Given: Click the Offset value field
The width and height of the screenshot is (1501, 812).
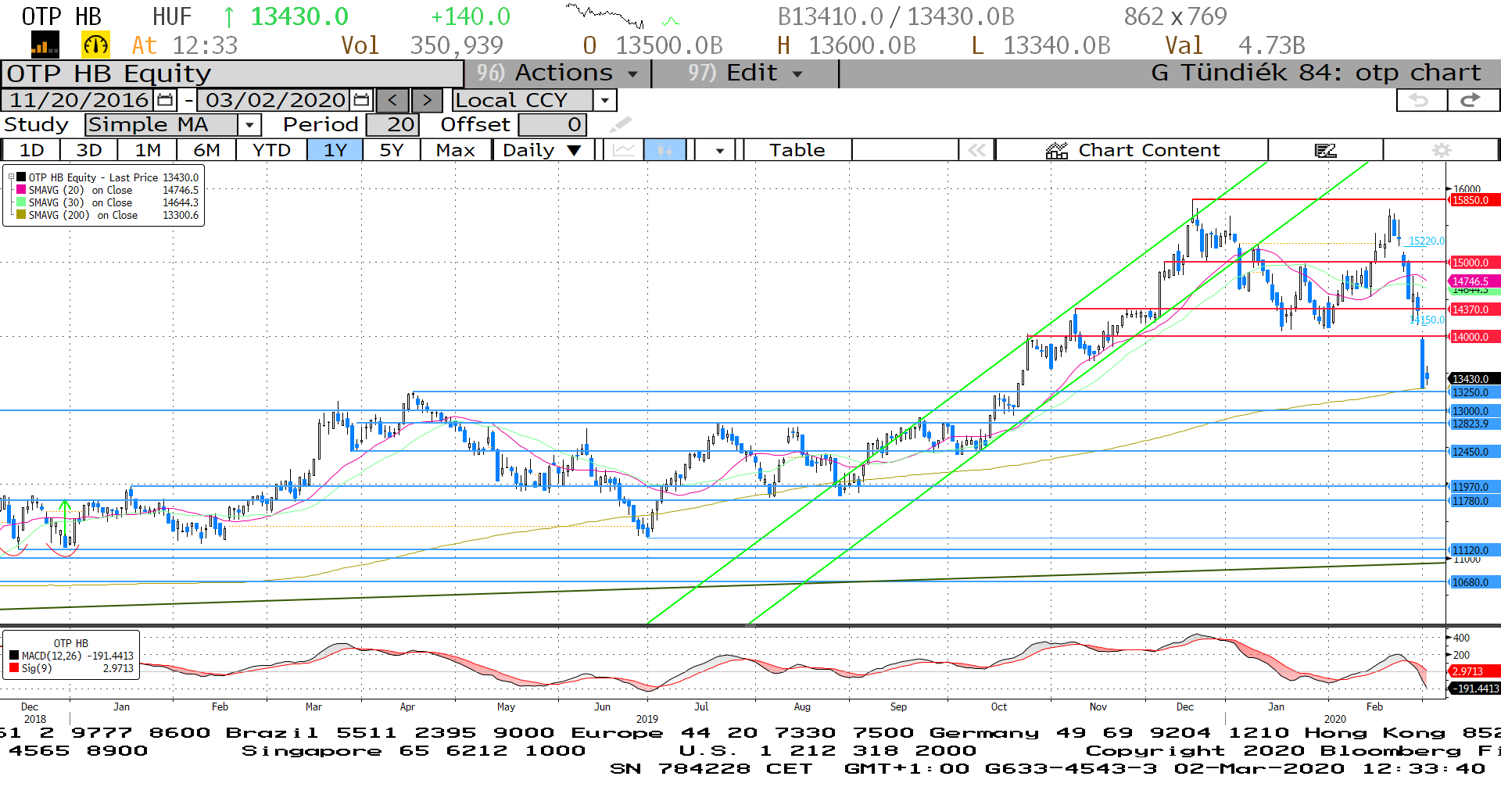Looking at the screenshot, I should 552,124.
